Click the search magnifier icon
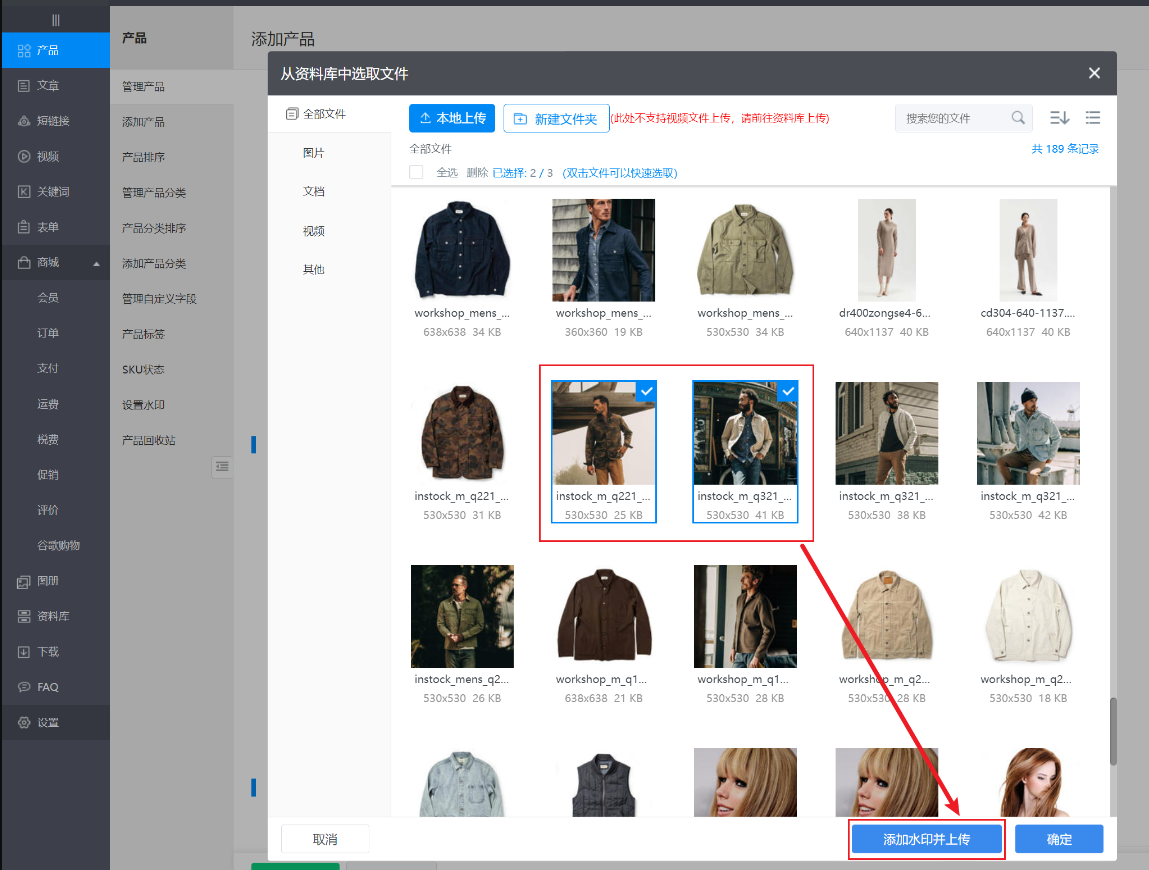This screenshot has height=870, width=1149. click(1018, 118)
